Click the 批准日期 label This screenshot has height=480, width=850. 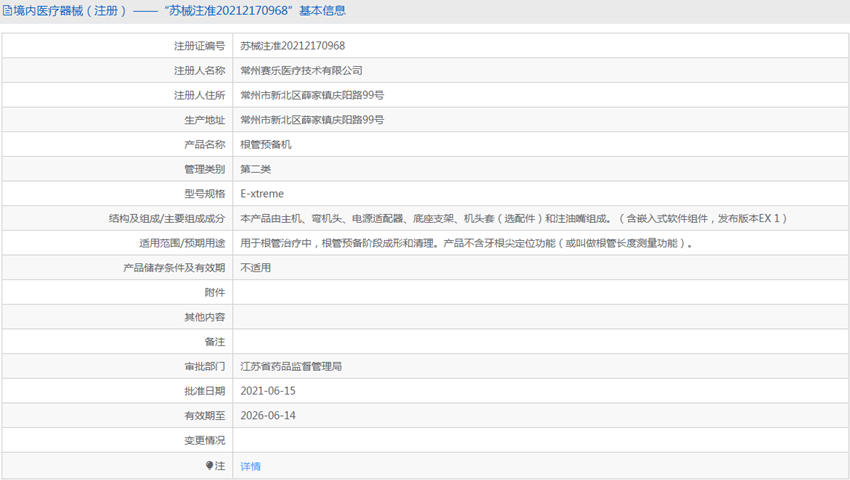click(x=204, y=391)
